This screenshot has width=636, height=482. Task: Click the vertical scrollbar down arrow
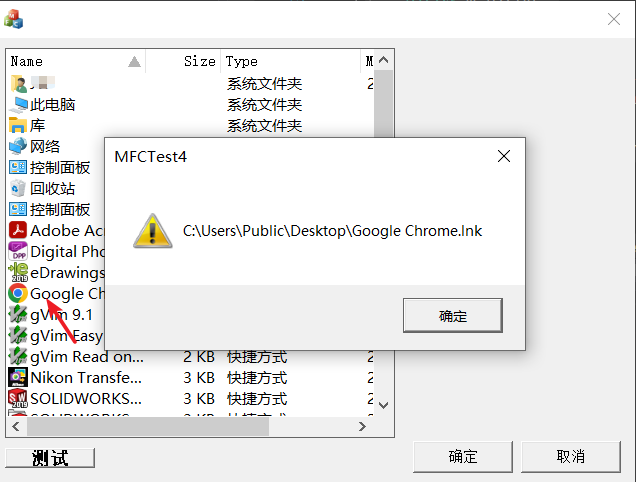point(383,405)
